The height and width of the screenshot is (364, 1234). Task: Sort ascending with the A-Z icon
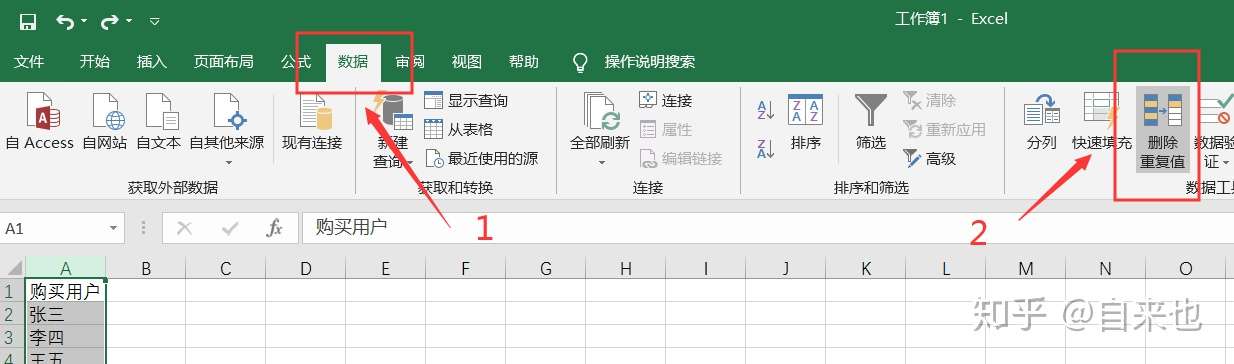(x=766, y=109)
